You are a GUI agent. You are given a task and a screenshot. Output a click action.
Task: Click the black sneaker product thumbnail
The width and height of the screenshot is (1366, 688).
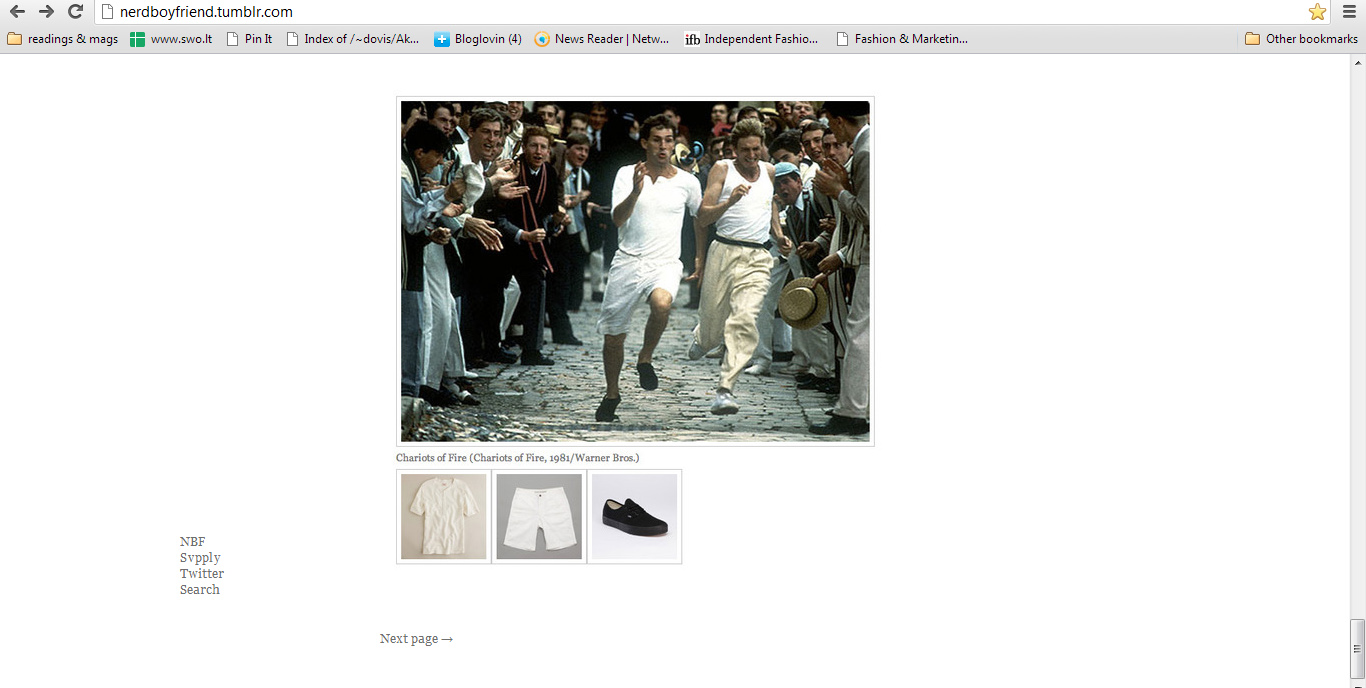[635, 516]
